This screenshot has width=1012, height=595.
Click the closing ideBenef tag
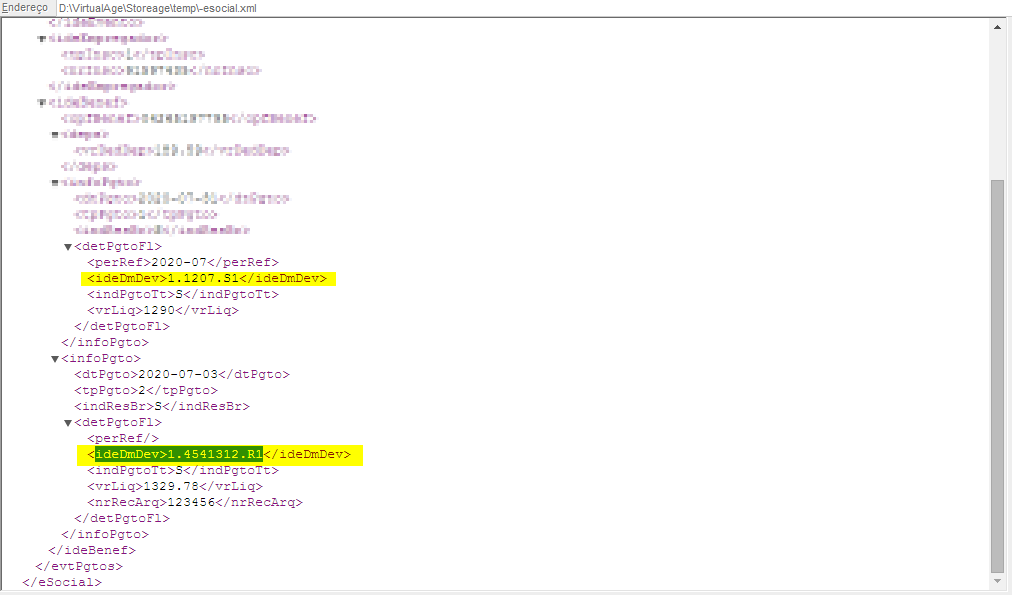(x=92, y=550)
